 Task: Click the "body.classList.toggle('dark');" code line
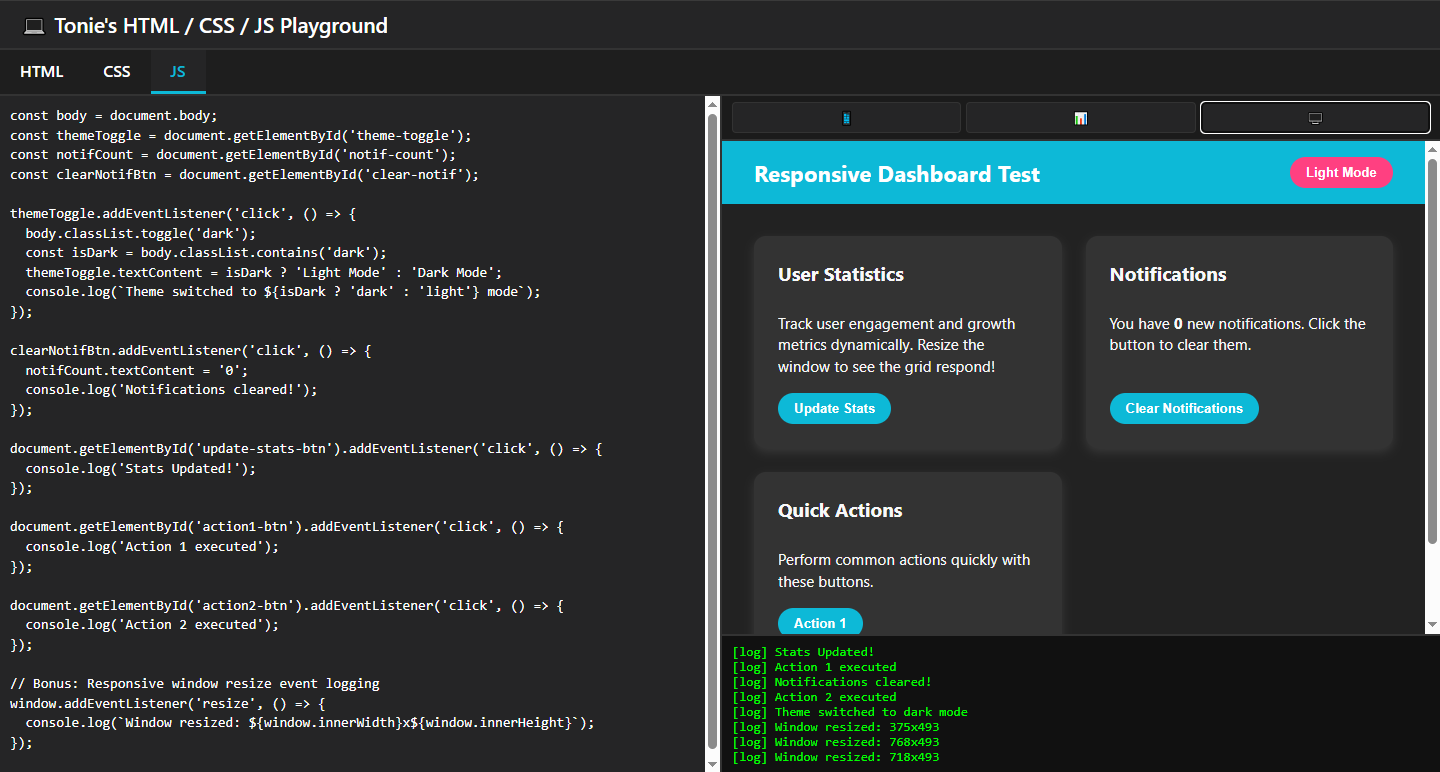[141, 233]
